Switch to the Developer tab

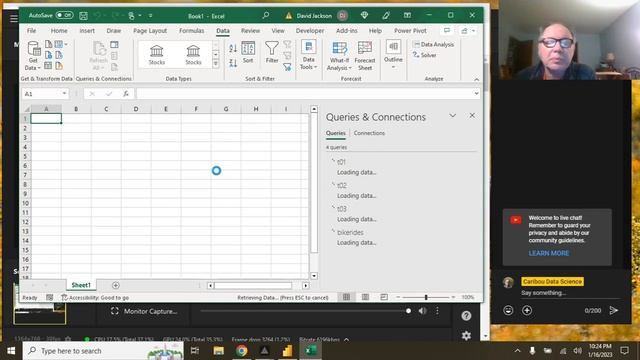310,31
